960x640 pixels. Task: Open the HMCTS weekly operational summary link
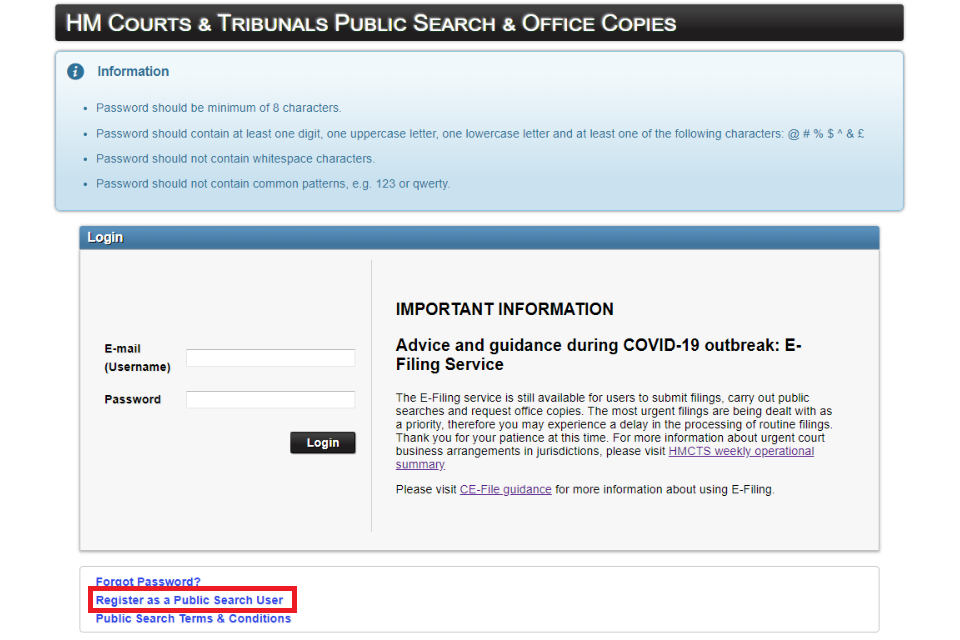click(x=740, y=452)
